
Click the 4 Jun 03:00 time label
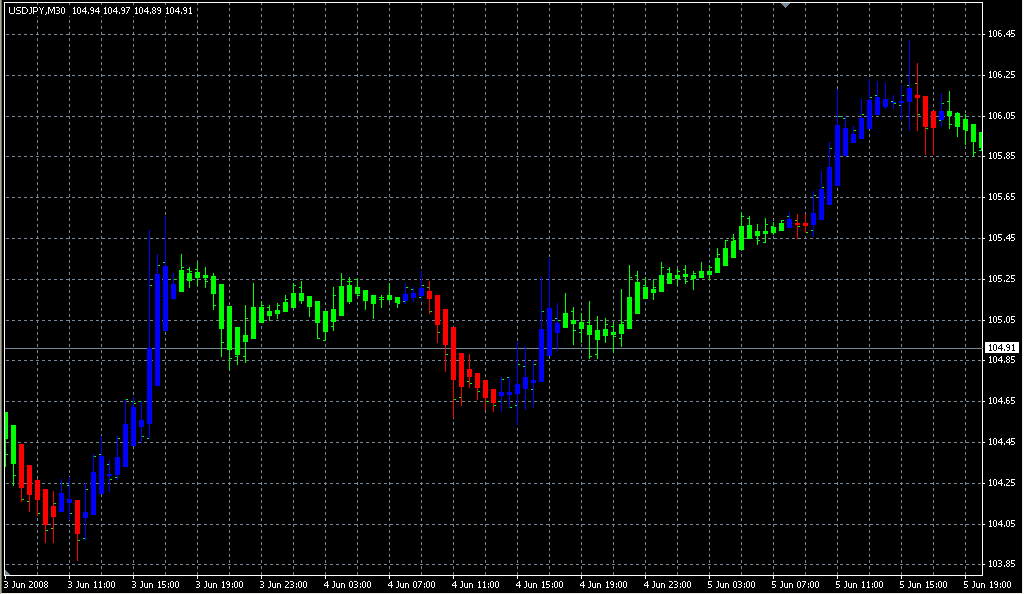tap(347, 585)
